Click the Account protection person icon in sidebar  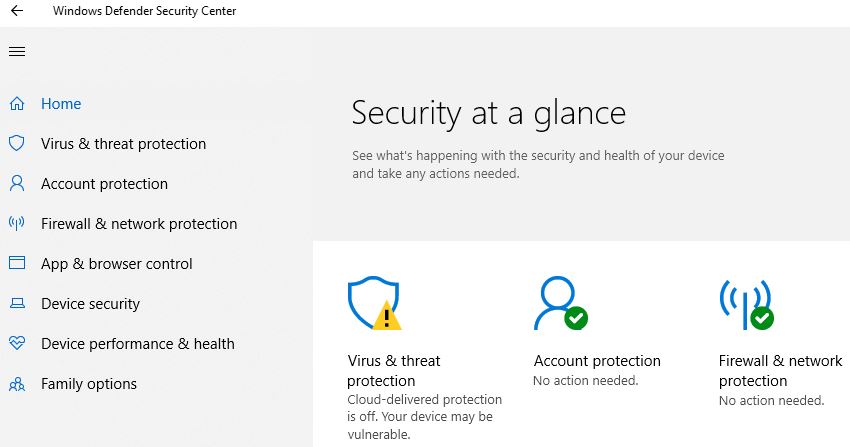coord(17,184)
